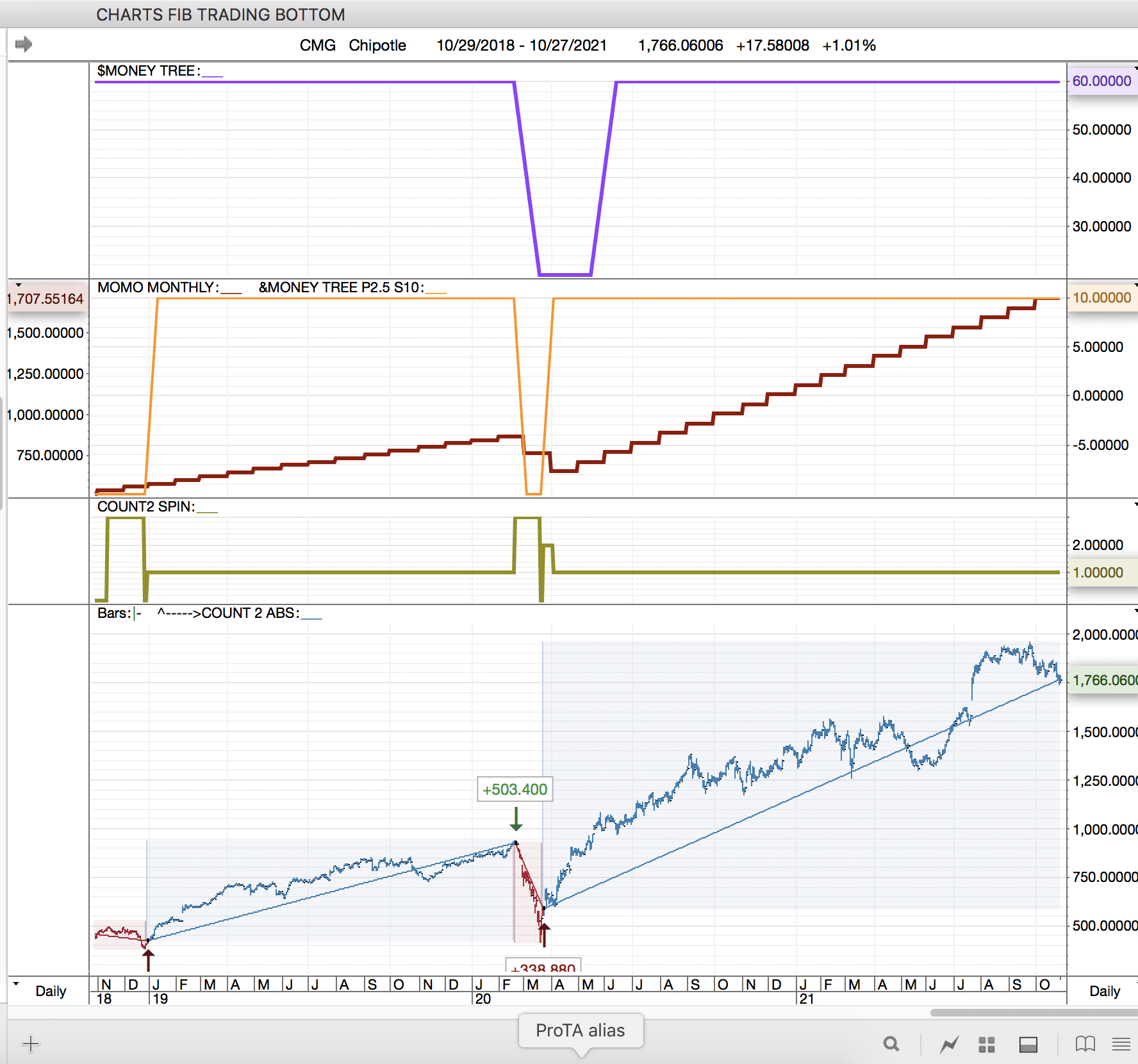This screenshot has width=1138, height=1064.
Task: Expand the left scale triangle above 1,707.55164
Action: pos(19,285)
